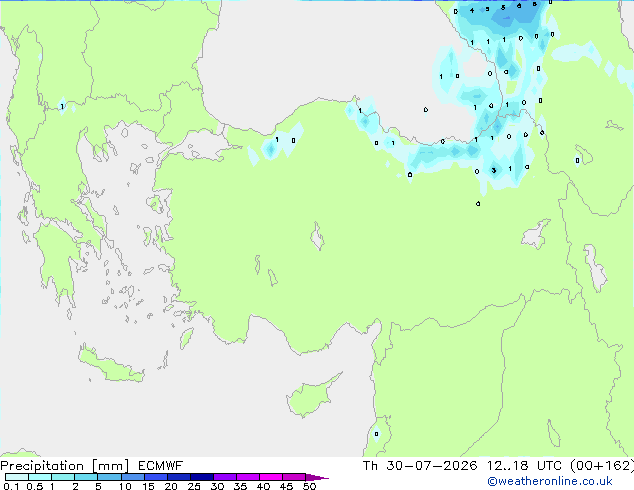This screenshot has height=490, width=634.
Task: Click the "Precipitation" title word
Action: point(42,466)
